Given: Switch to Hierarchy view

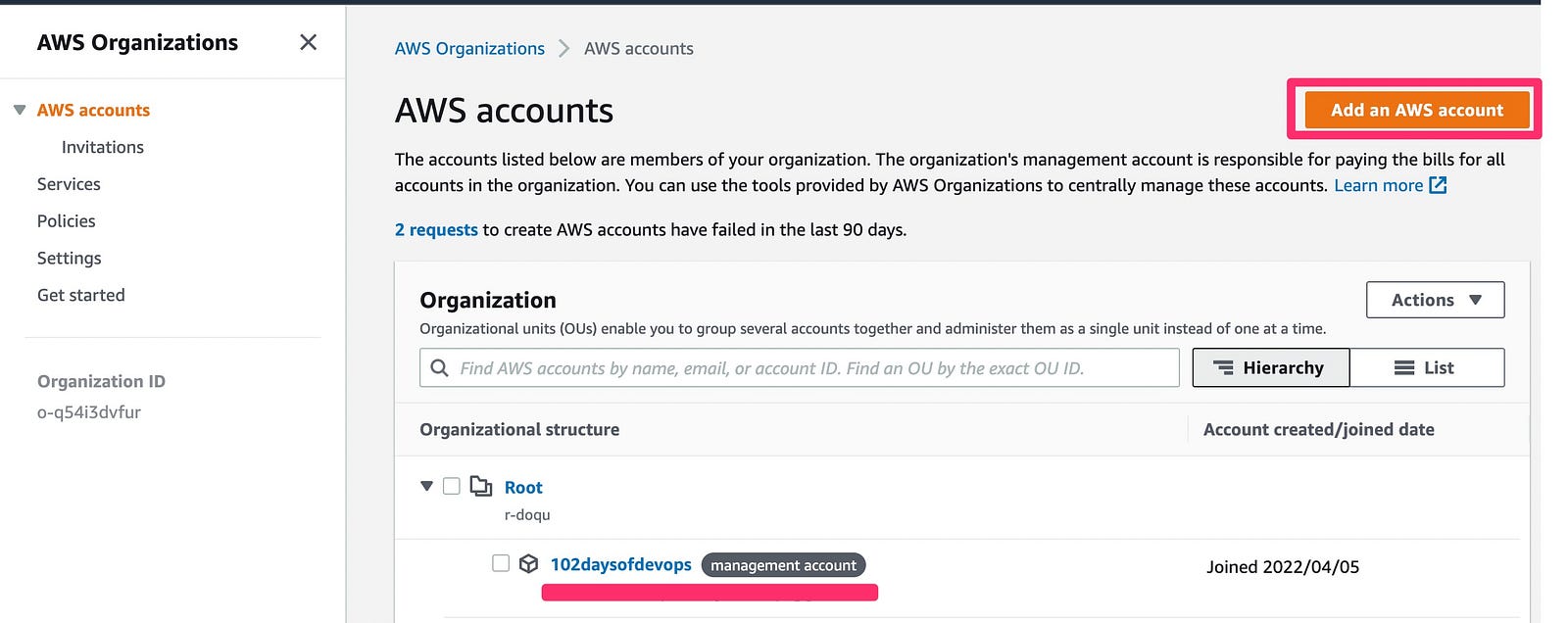Looking at the screenshot, I should (1270, 367).
